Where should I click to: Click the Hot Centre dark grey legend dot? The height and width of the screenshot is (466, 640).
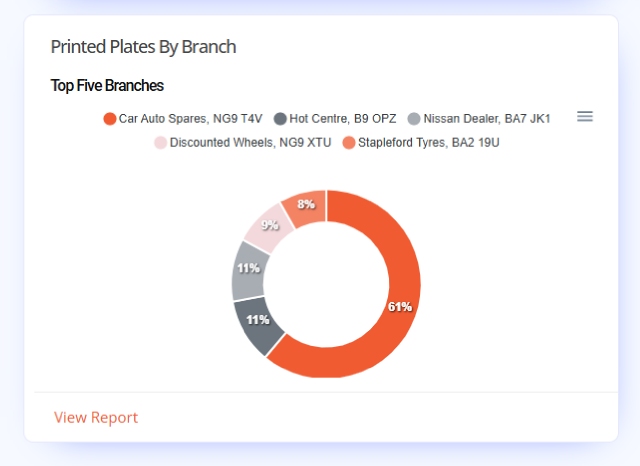(x=280, y=119)
